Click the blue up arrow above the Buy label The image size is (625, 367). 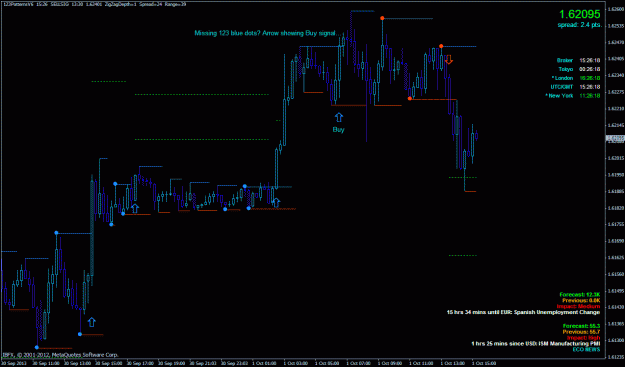coord(338,117)
